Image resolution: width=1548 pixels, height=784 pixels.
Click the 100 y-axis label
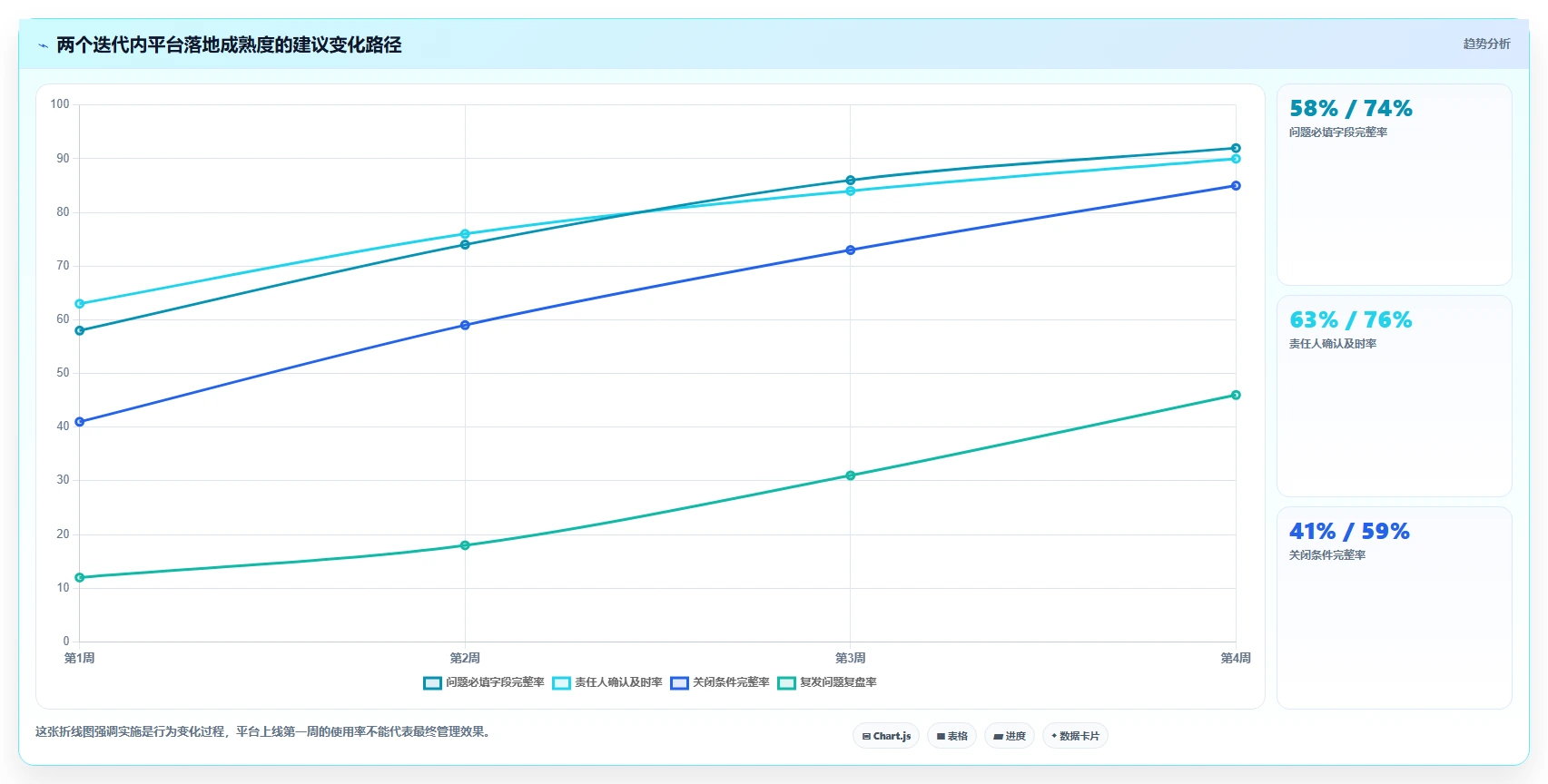click(60, 104)
